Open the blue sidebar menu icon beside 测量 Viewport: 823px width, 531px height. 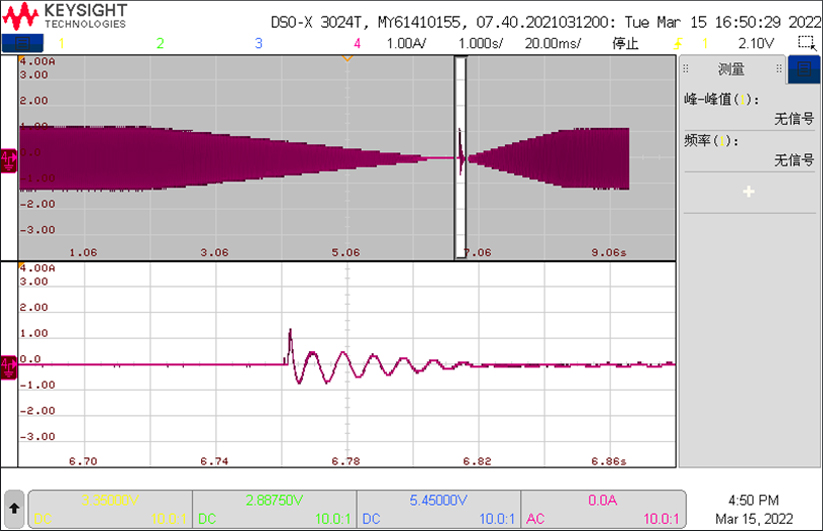coord(802,69)
